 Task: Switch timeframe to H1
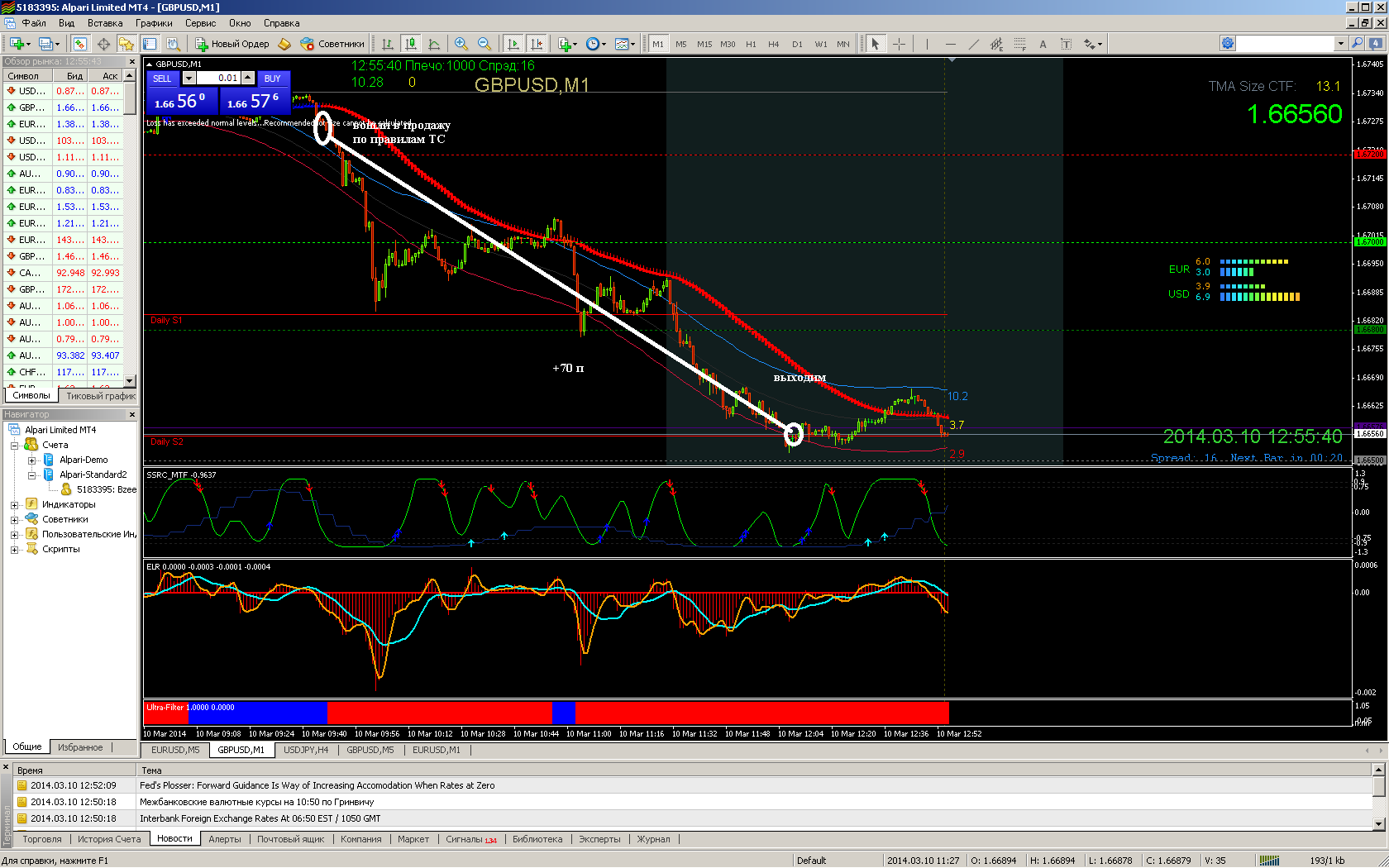[751, 44]
